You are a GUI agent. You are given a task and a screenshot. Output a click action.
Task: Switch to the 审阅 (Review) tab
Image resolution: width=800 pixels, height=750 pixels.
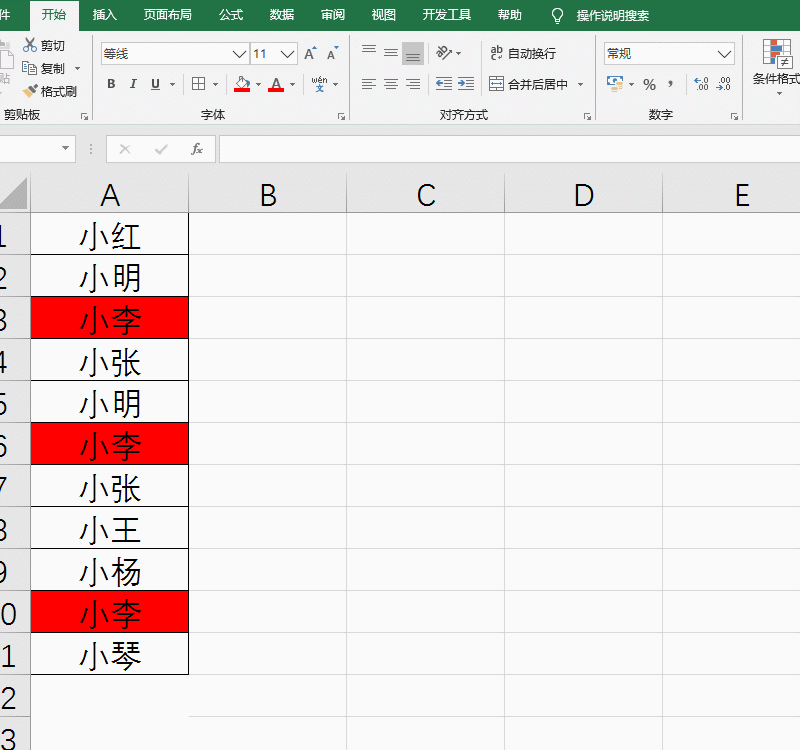coord(333,15)
